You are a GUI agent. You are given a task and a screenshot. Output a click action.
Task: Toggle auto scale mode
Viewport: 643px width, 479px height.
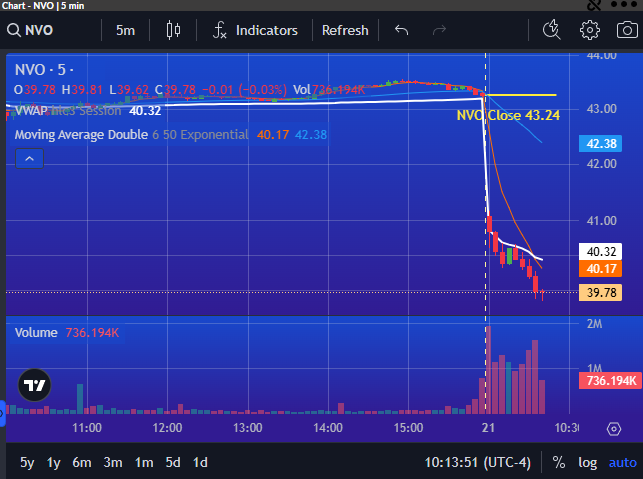coord(622,463)
